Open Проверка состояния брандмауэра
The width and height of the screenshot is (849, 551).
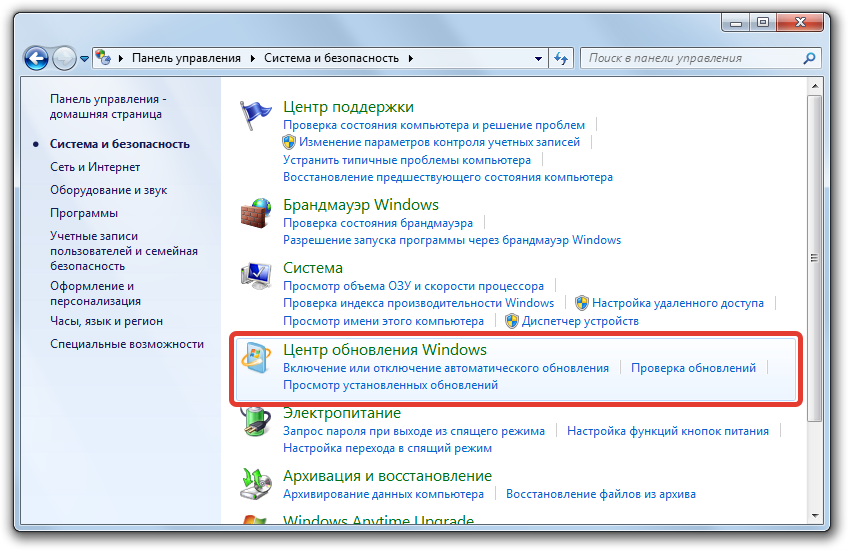378,222
